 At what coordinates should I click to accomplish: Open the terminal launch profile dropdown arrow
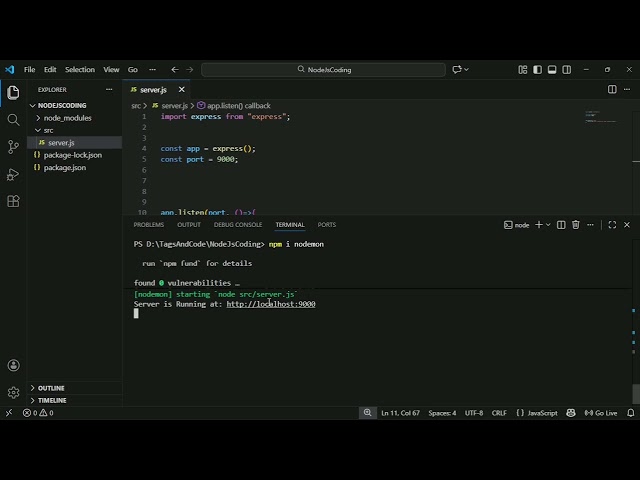click(x=548, y=225)
